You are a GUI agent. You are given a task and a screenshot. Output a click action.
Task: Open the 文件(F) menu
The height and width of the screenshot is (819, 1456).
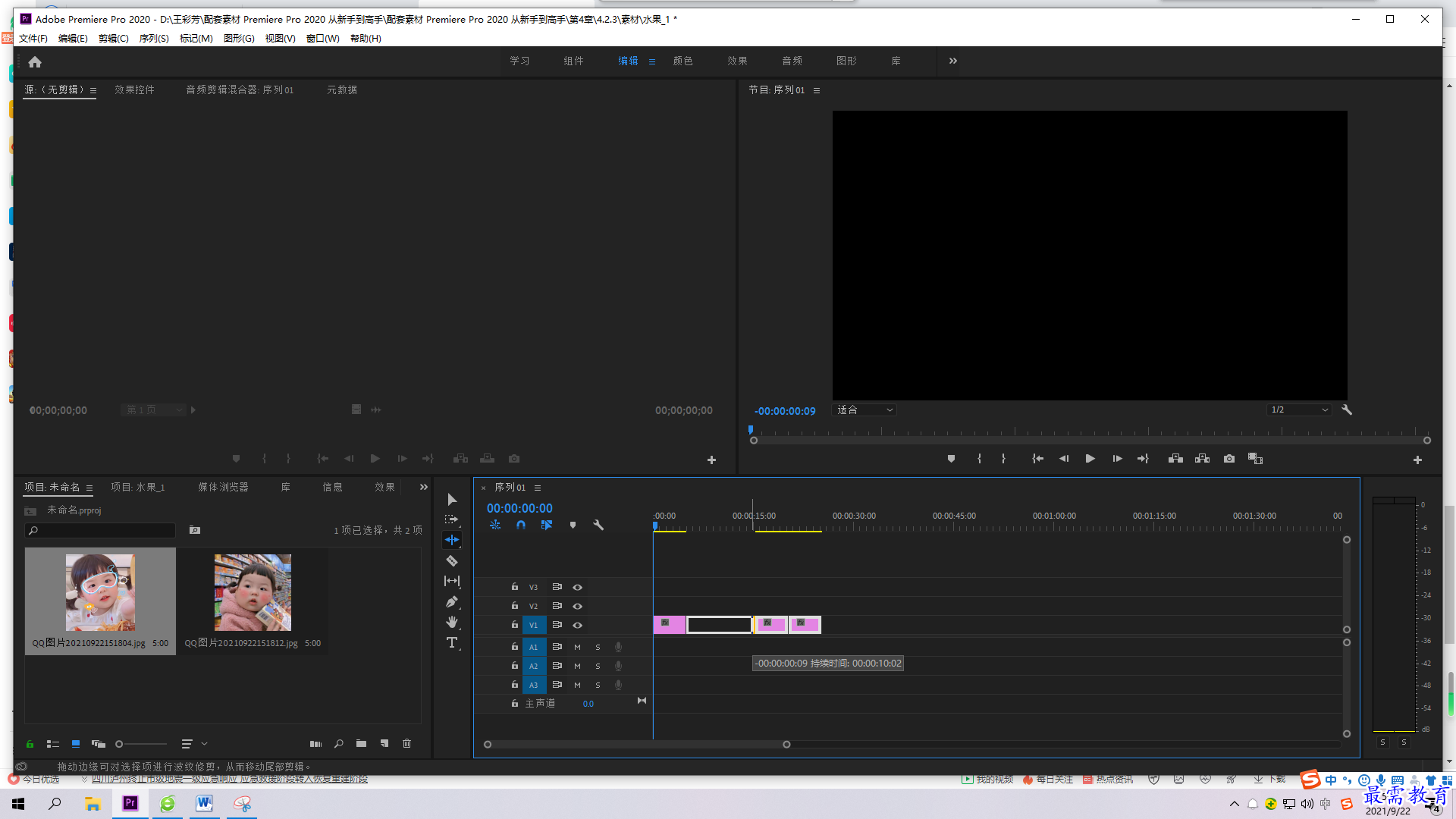[x=33, y=39]
